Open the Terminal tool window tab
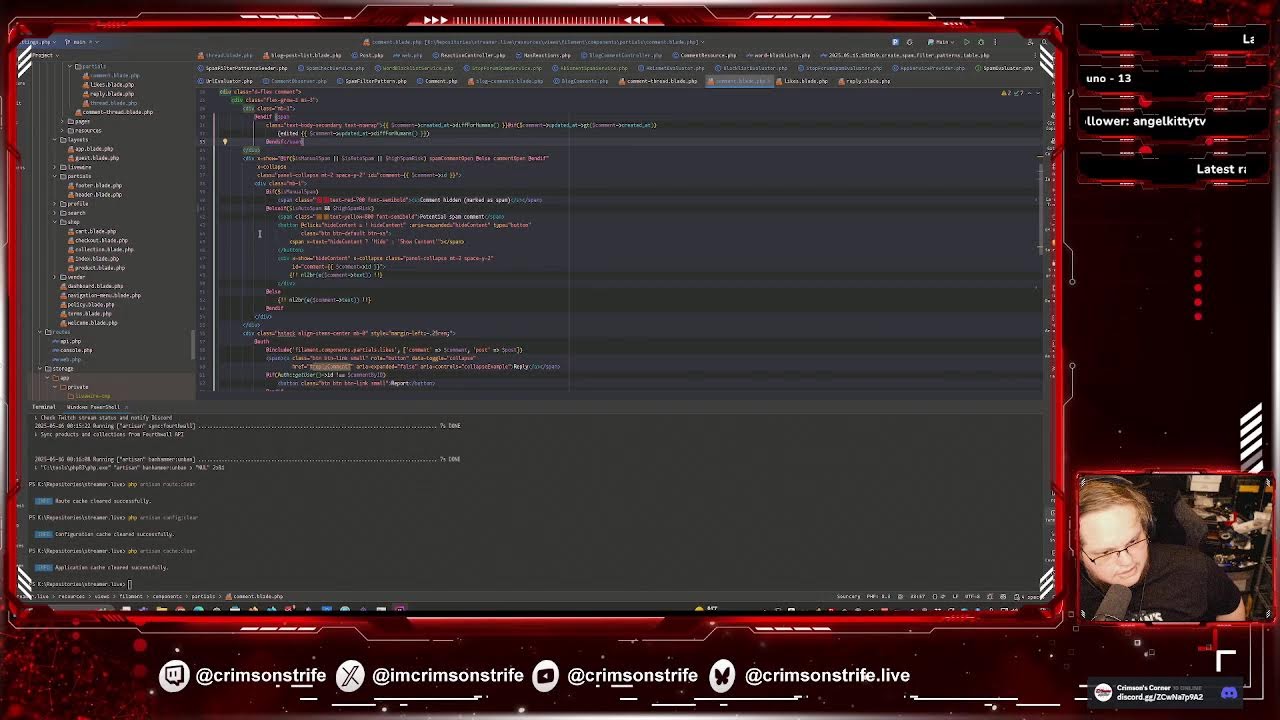Viewport: 1280px width, 720px height. [43, 407]
